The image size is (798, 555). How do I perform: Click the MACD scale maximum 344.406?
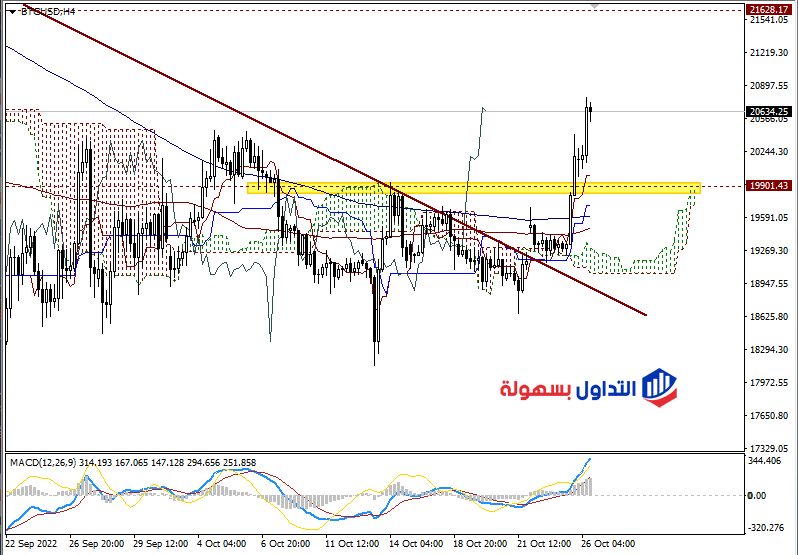click(x=765, y=461)
